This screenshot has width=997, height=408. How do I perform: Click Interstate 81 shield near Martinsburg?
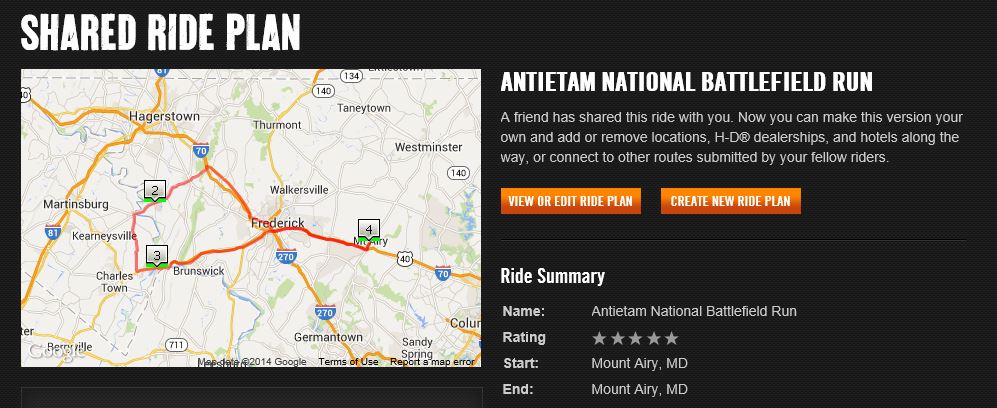tap(52, 232)
